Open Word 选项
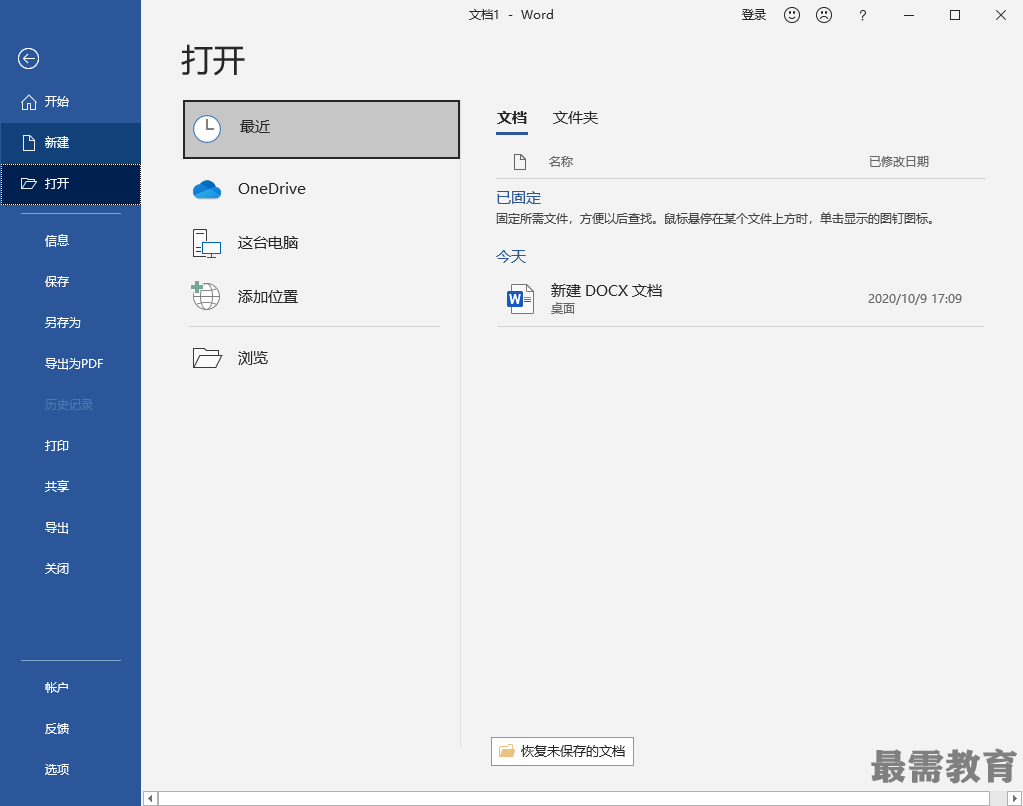1023x806 pixels. [70, 770]
